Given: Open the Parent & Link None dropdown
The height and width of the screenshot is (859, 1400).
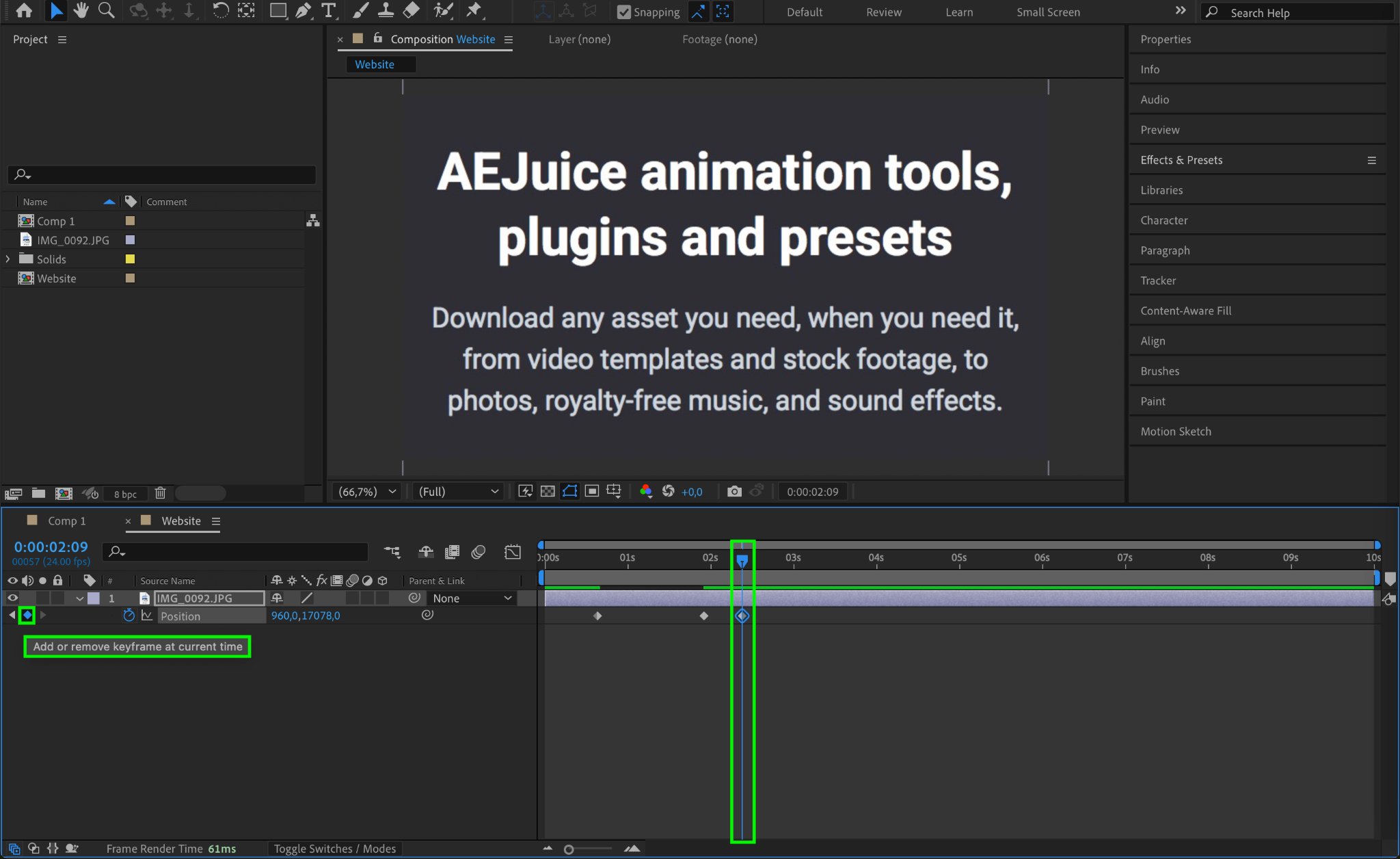Looking at the screenshot, I should [x=472, y=598].
